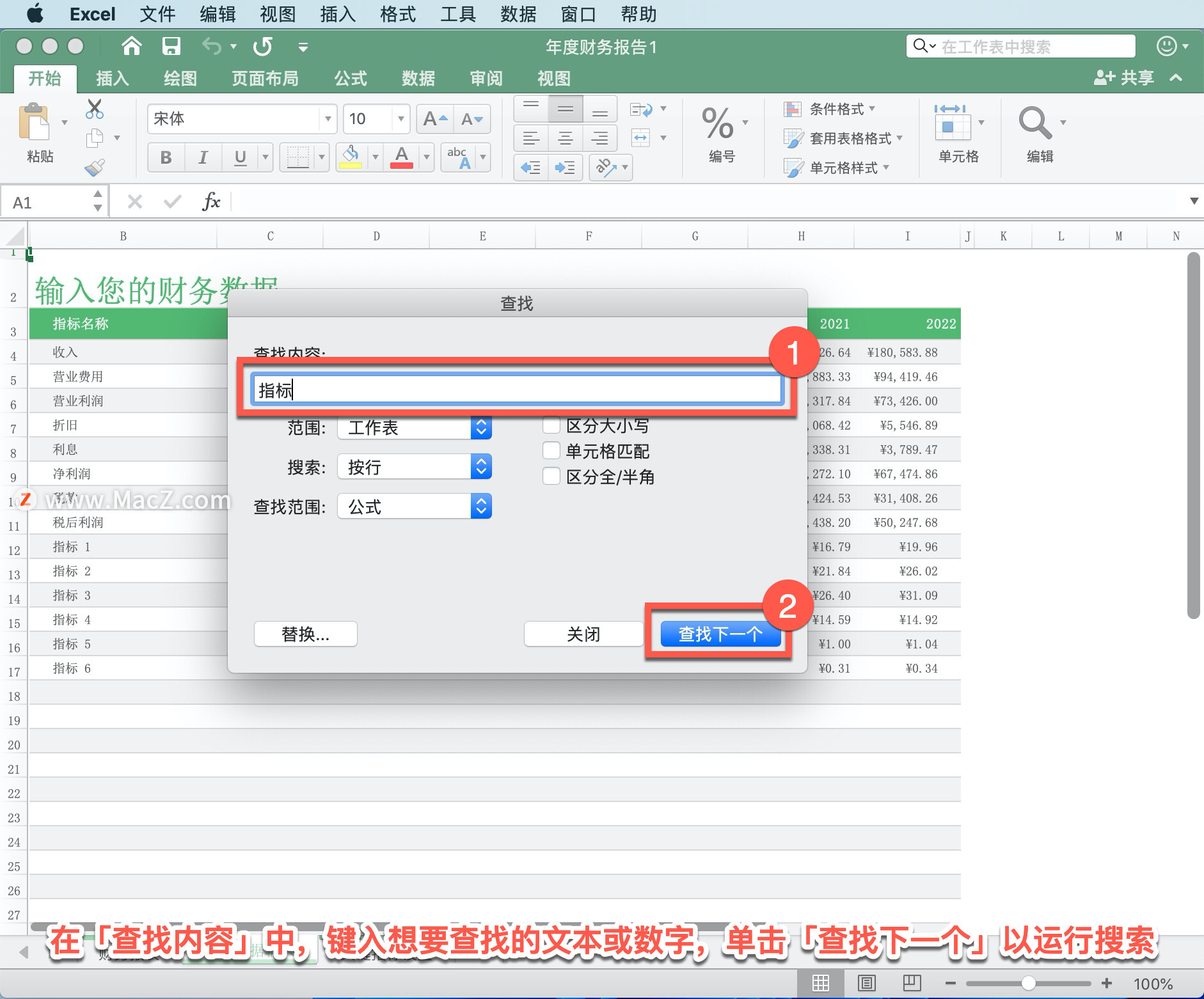Align text to middle of cell
The image size is (1204, 999).
pyautogui.click(x=566, y=109)
